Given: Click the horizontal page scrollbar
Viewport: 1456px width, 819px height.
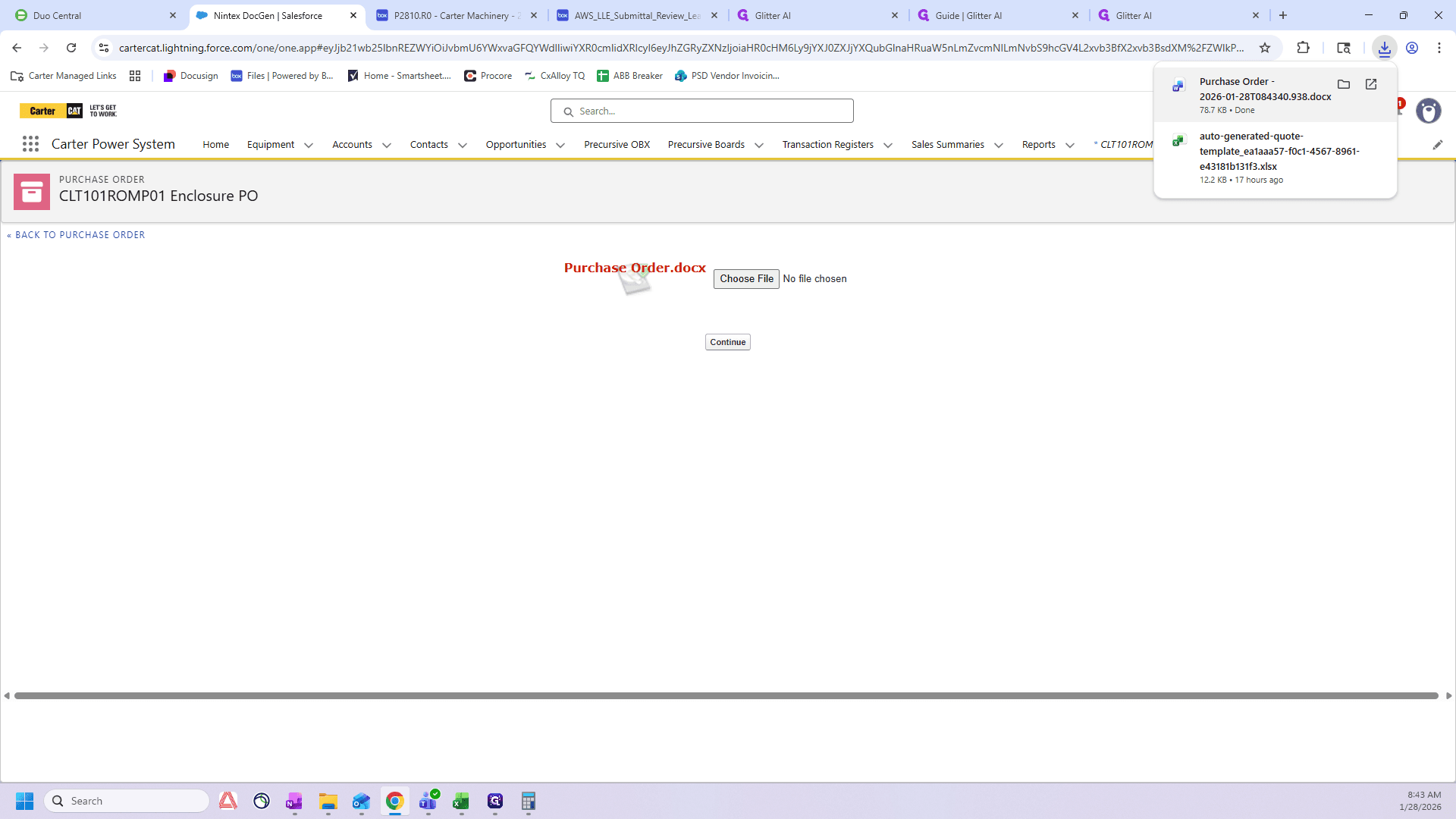Looking at the screenshot, I should (726, 695).
